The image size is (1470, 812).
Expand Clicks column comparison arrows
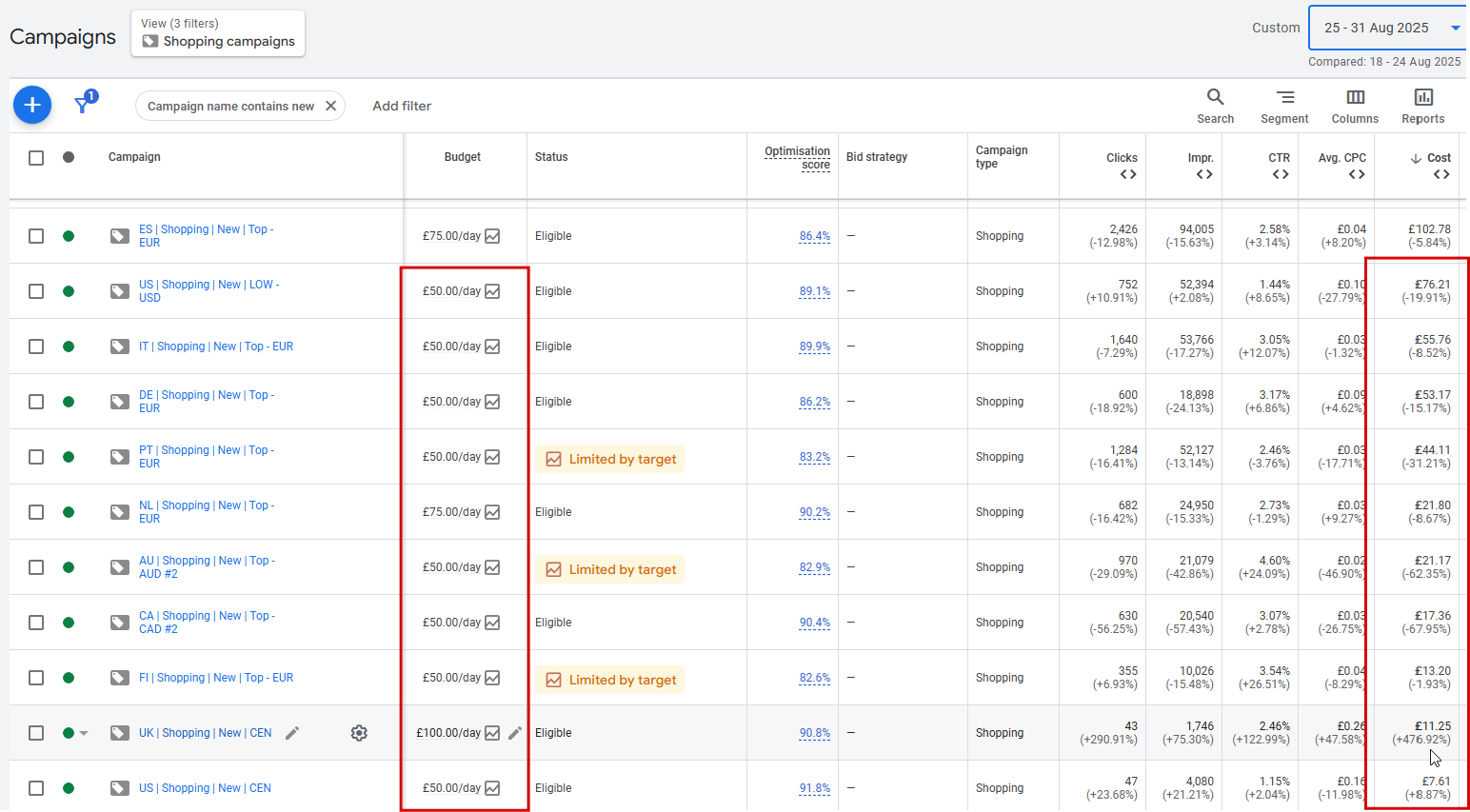1128,174
